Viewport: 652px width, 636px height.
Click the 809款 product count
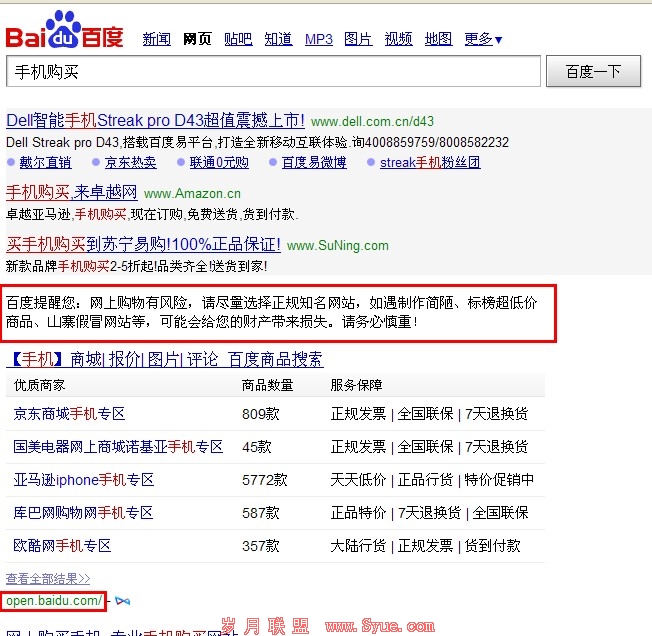click(x=261, y=414)
